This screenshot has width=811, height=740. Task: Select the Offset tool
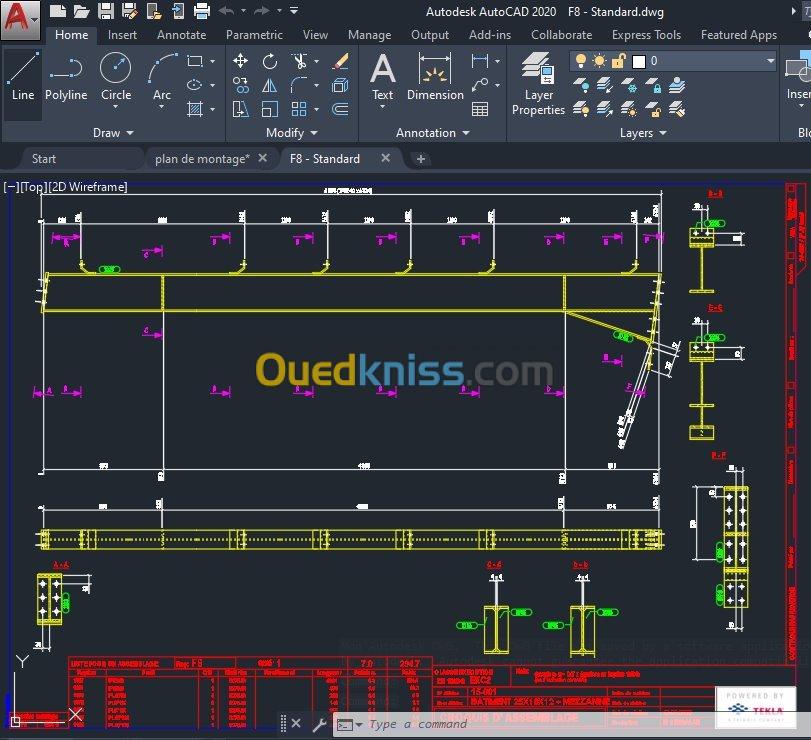[x=340, y=109]
